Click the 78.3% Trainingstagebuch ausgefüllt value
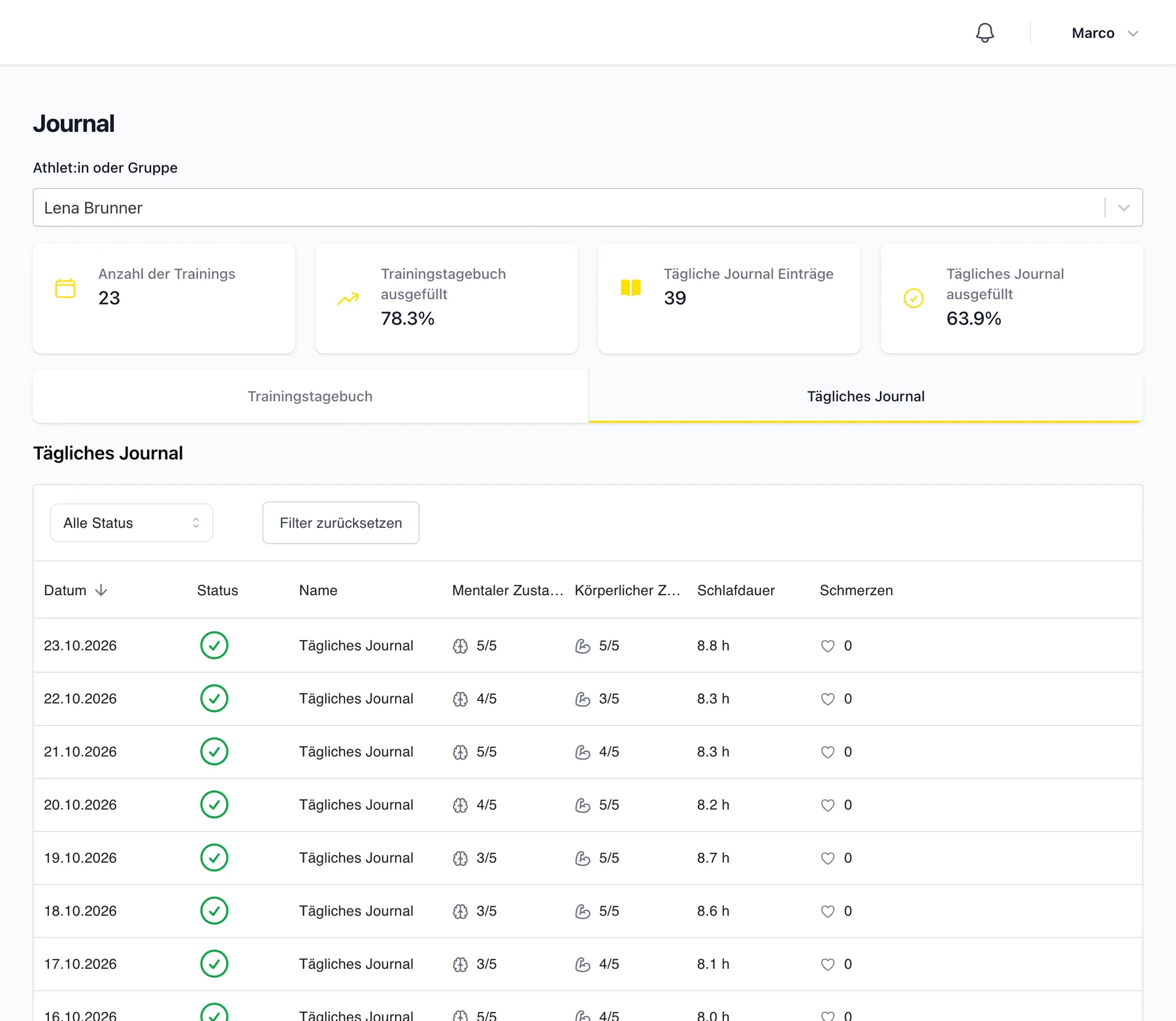The image size is (1176, 1021). (408, 318)
